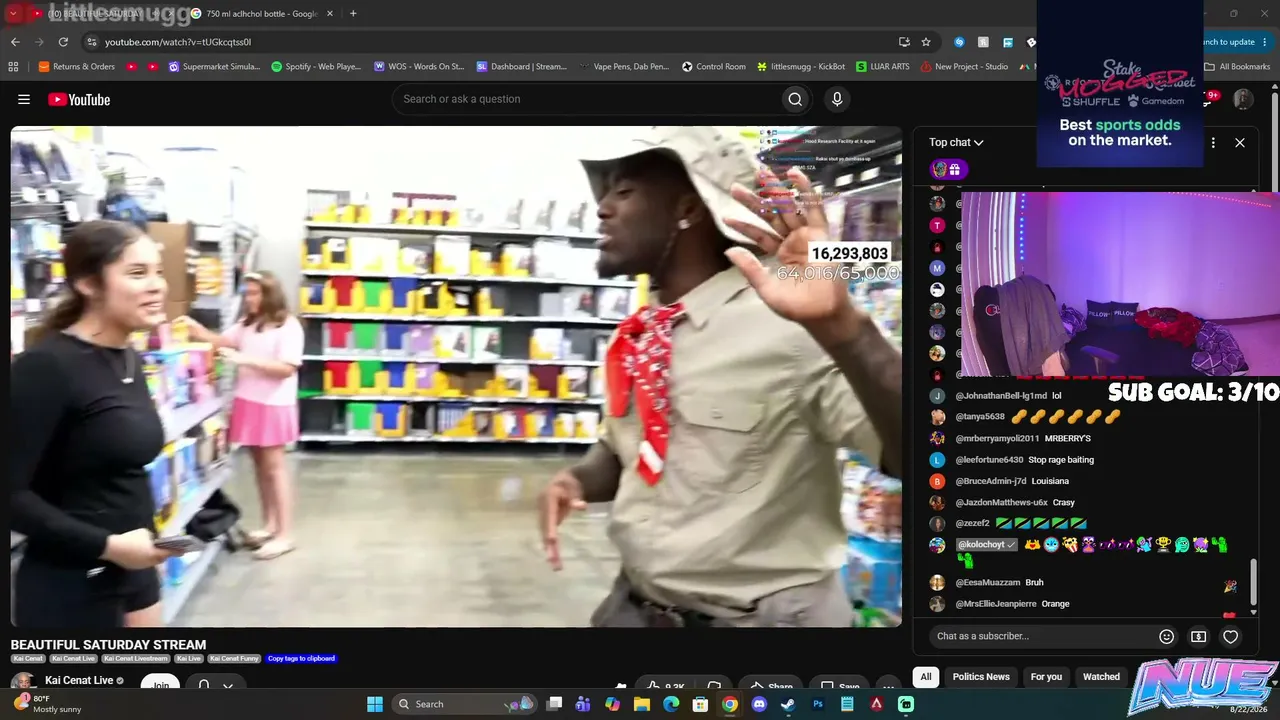Open the new tab plus button
The width and height of the screenshot is (1280, 720).
coord(353,13)
